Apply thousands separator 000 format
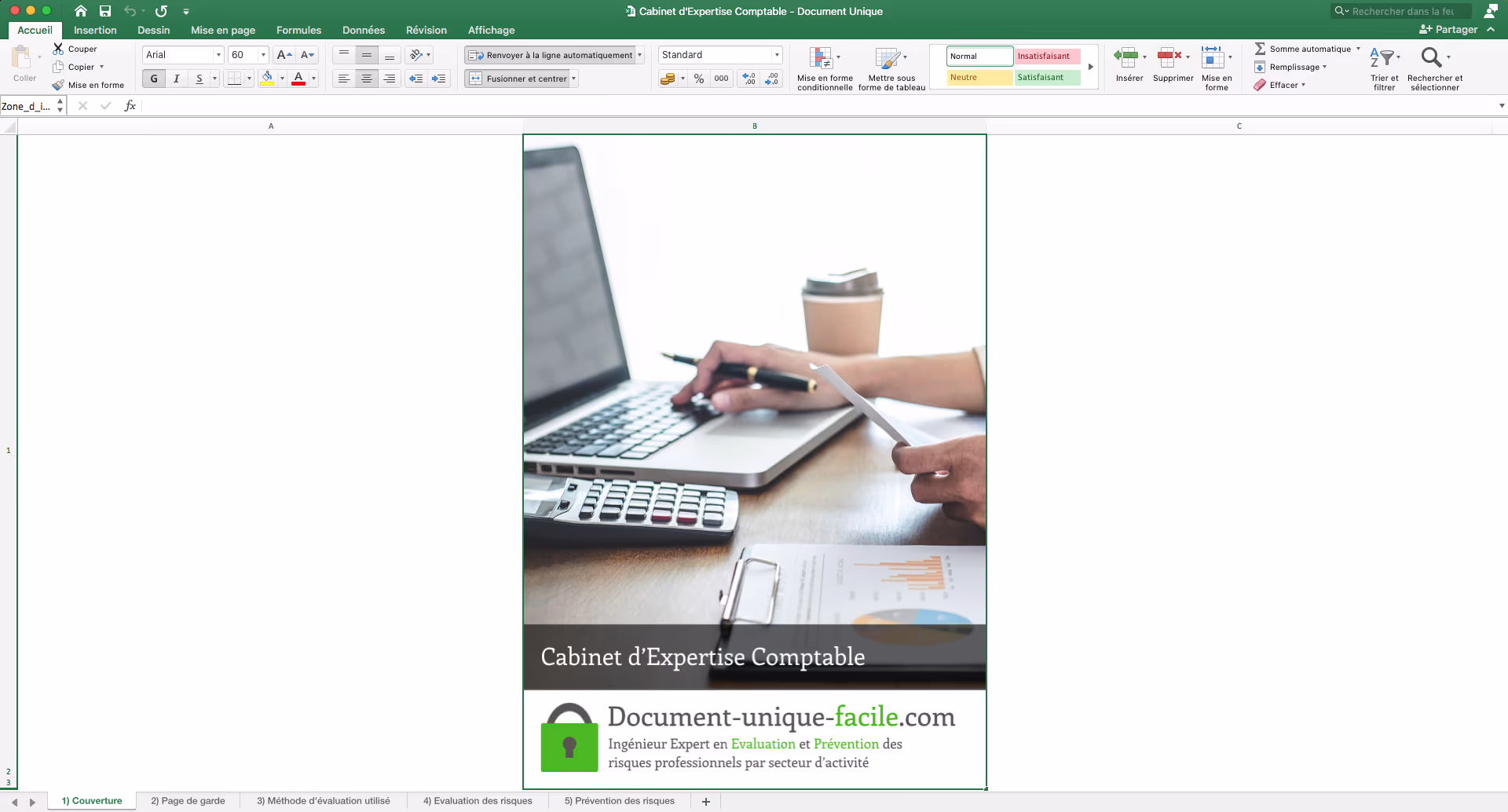The image size is (1508, 812). click(x=721, y=79)
